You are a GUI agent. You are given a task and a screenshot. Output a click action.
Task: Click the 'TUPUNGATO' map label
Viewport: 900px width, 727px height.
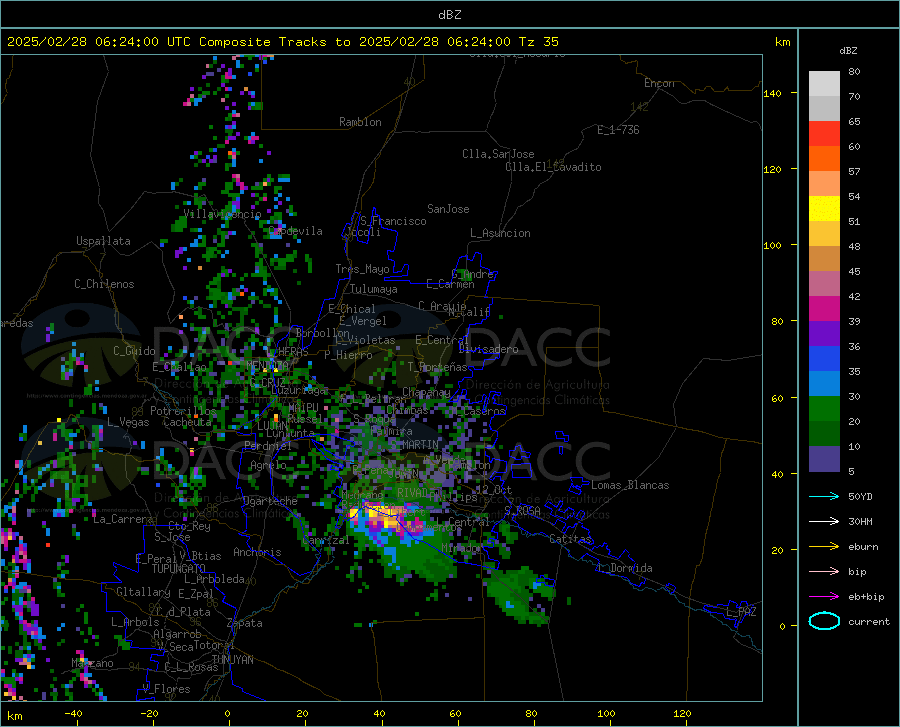tap(179, 569)
